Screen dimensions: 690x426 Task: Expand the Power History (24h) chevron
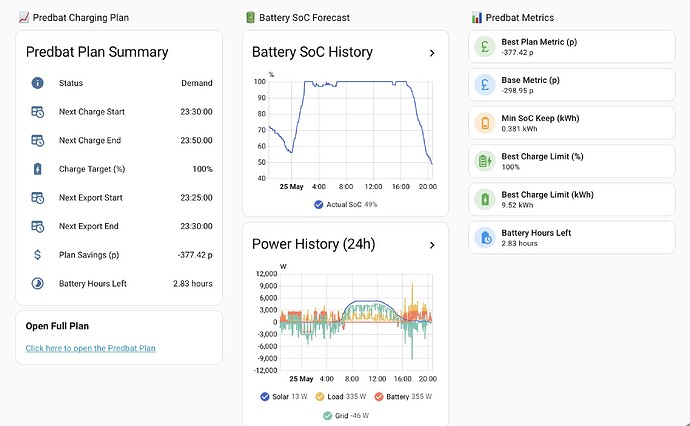[432, 245]
